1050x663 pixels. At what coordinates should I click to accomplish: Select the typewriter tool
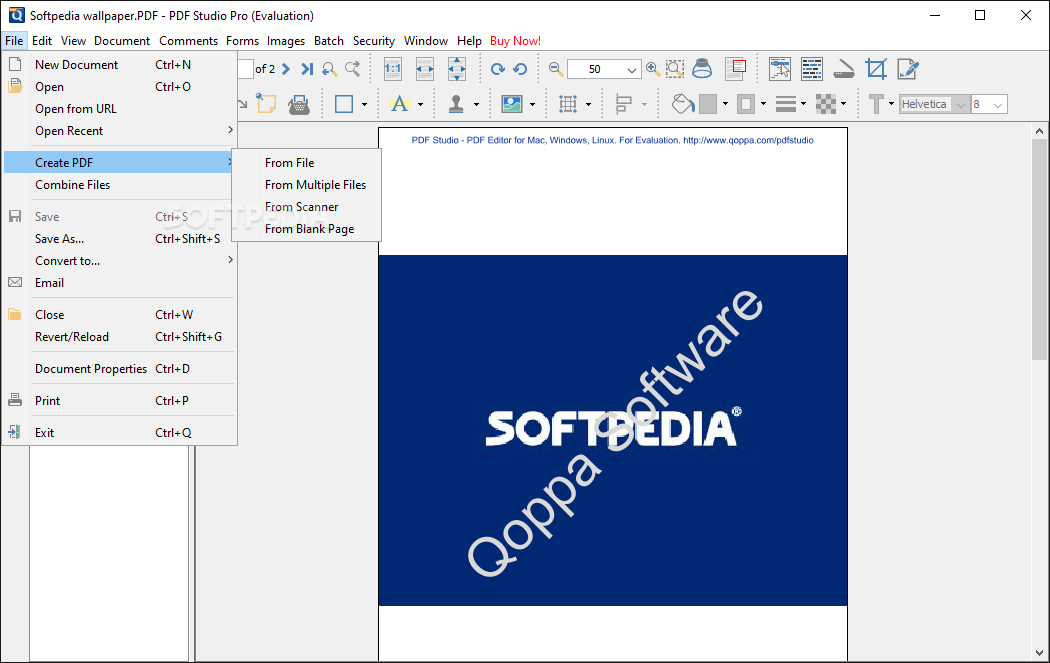[299, 104]
